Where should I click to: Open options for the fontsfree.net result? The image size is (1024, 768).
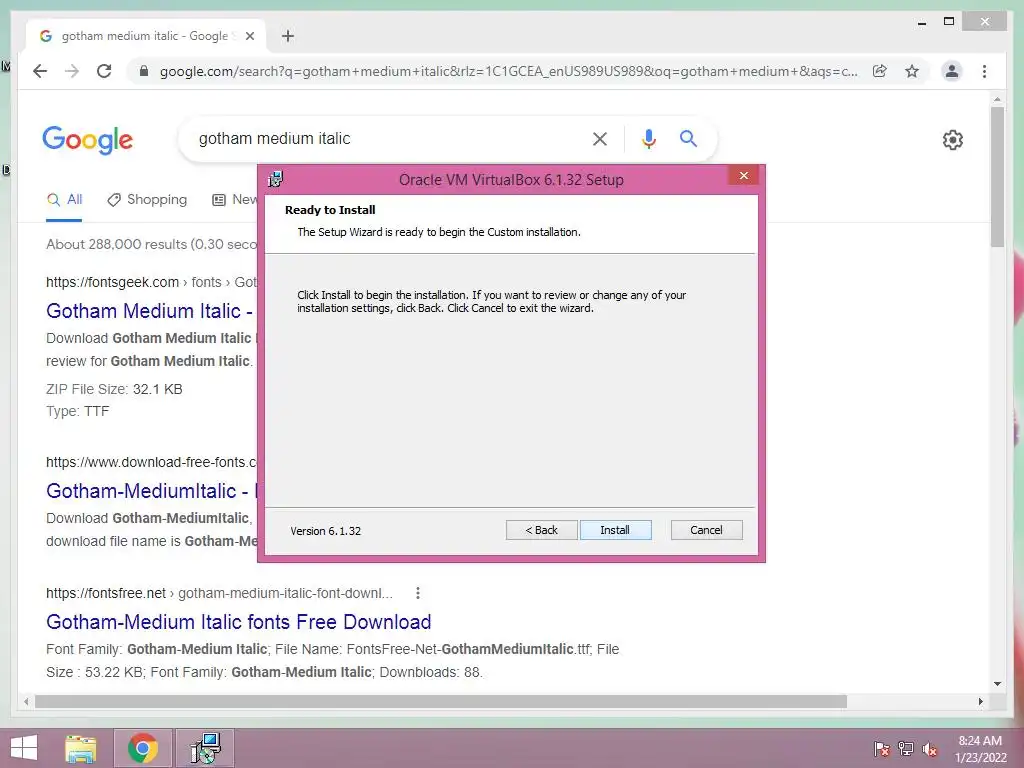pyautogui.click(x=418, y=593)
